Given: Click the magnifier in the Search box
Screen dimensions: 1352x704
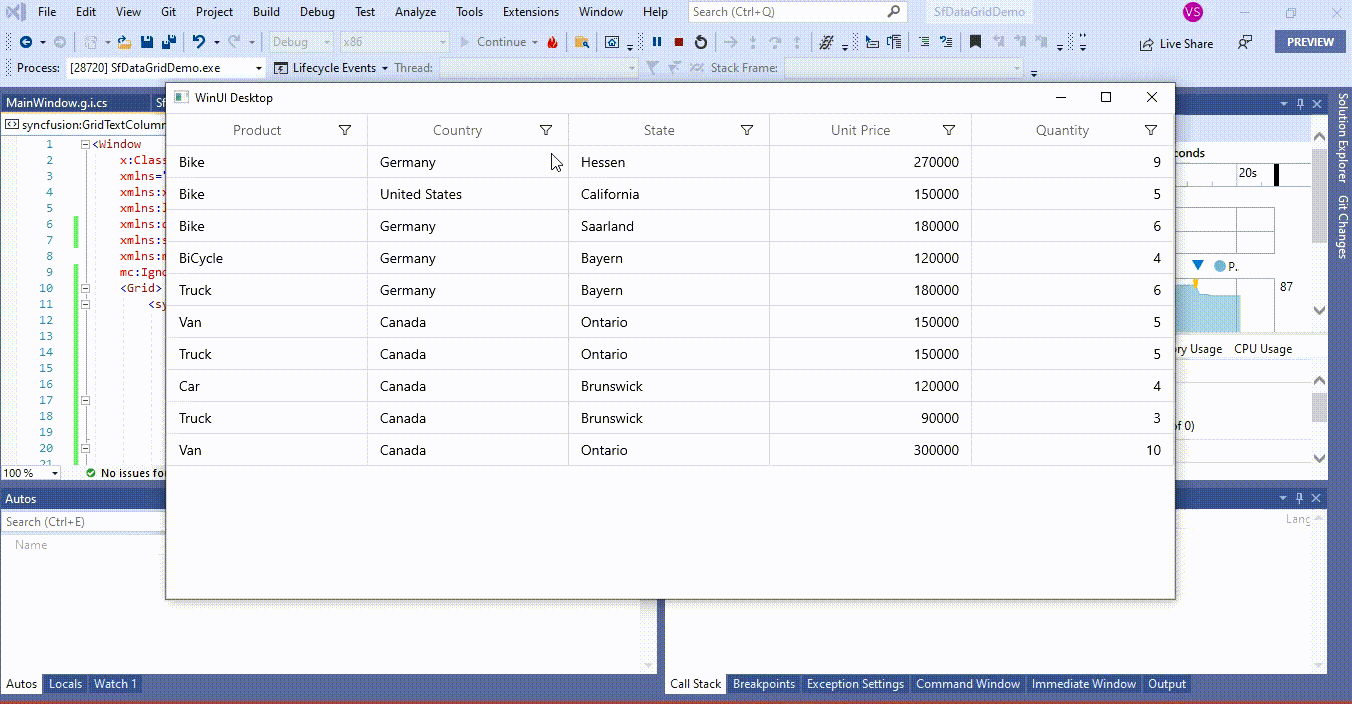Looking at the screenshot, I should tap(893, 12).
